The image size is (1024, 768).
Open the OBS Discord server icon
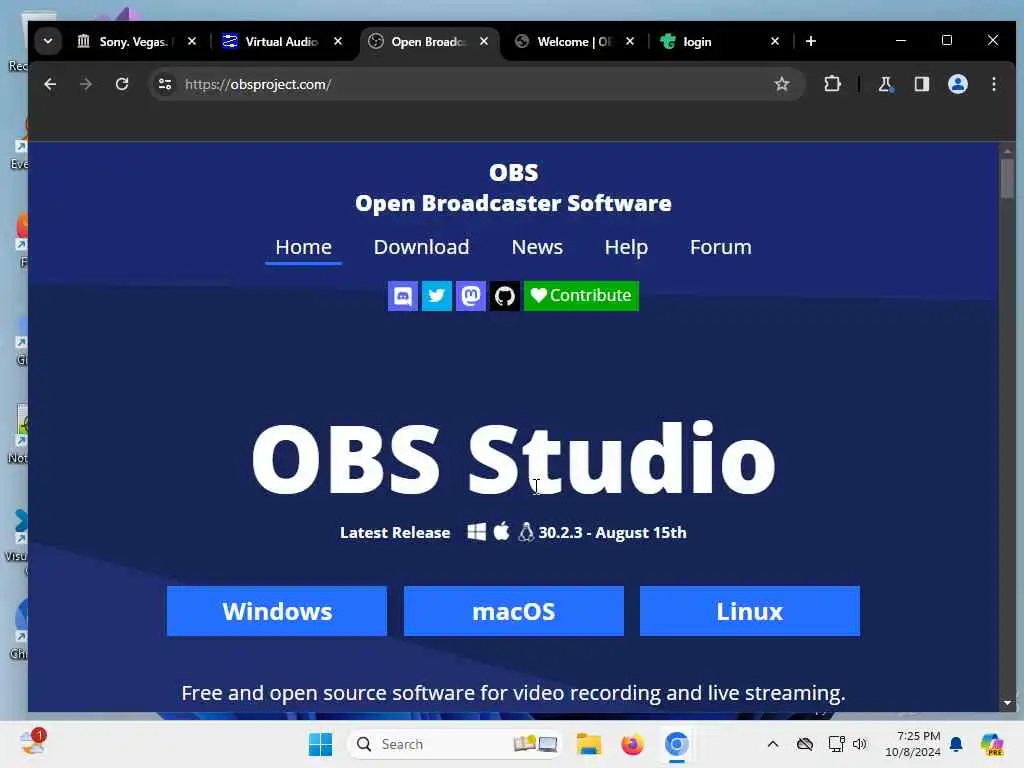(402, 296)
